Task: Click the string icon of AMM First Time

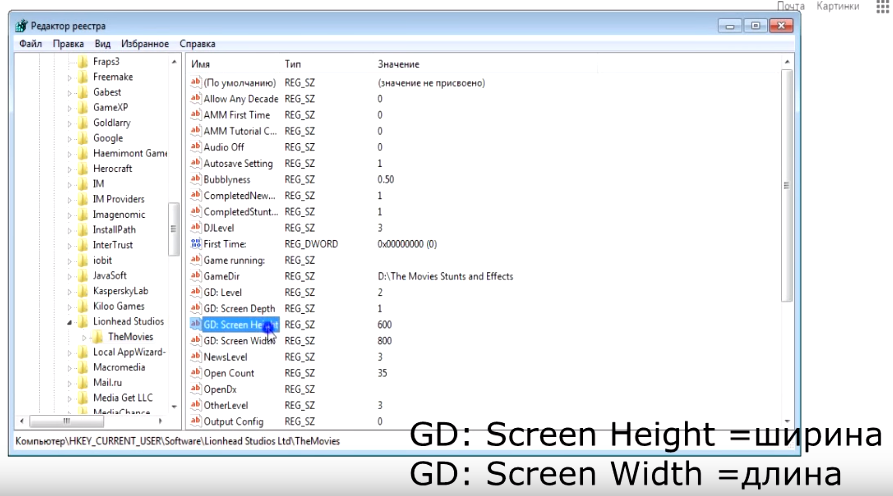Action: [x=196, y=114]
